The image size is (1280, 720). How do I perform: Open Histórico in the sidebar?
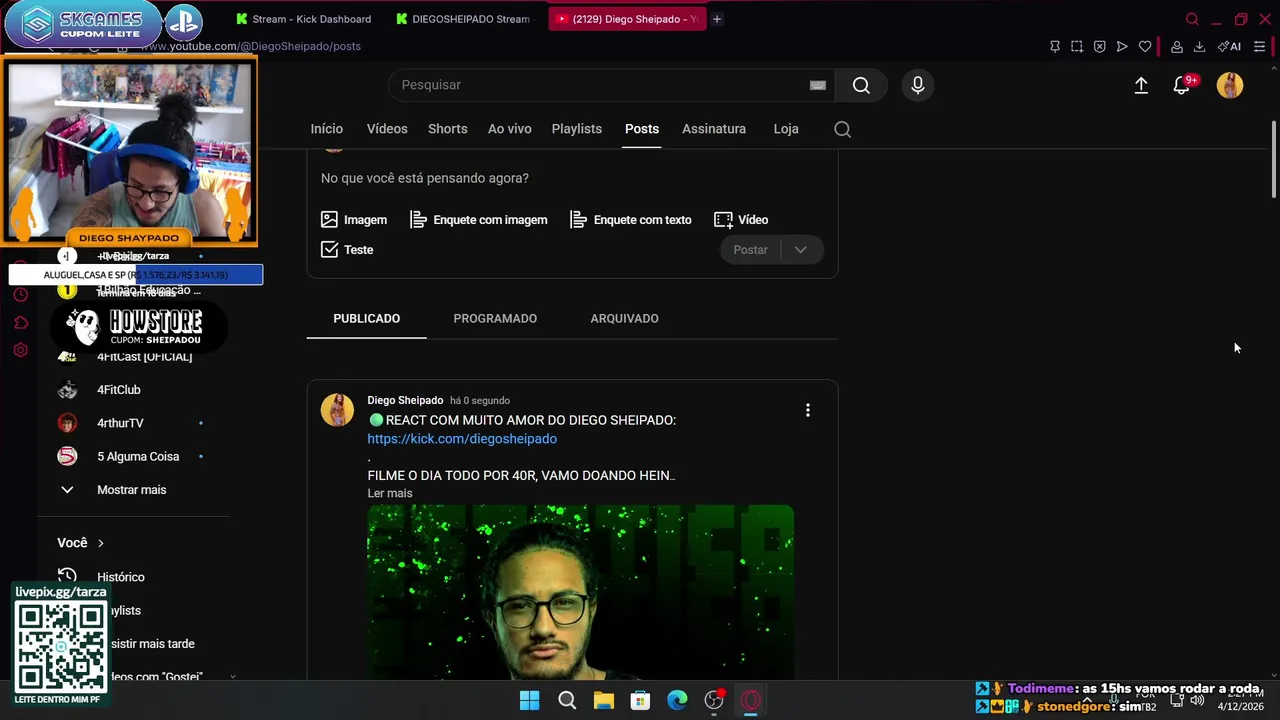coord(121,577)
